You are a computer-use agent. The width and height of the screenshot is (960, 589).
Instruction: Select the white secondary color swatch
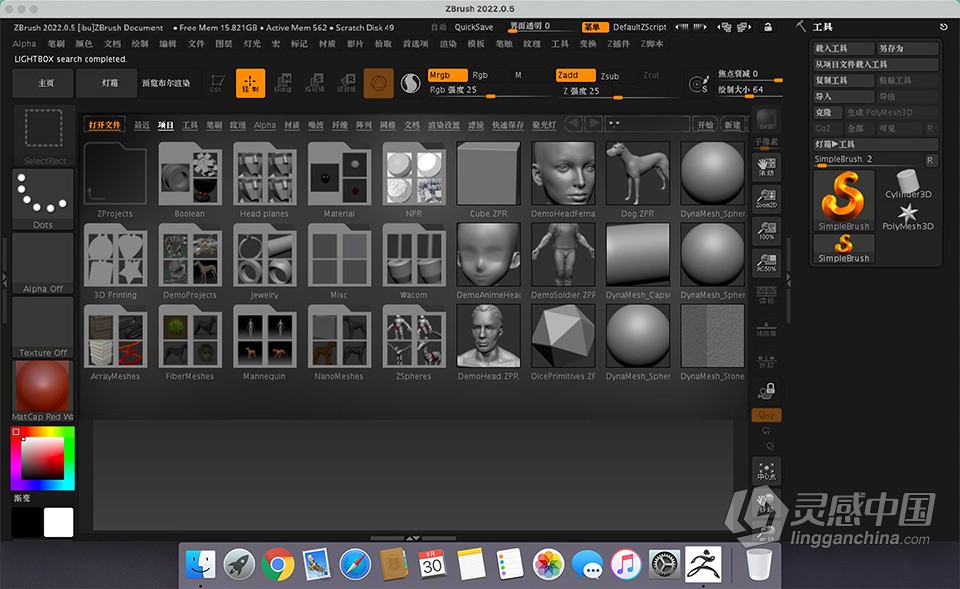[x=59, y=522]
